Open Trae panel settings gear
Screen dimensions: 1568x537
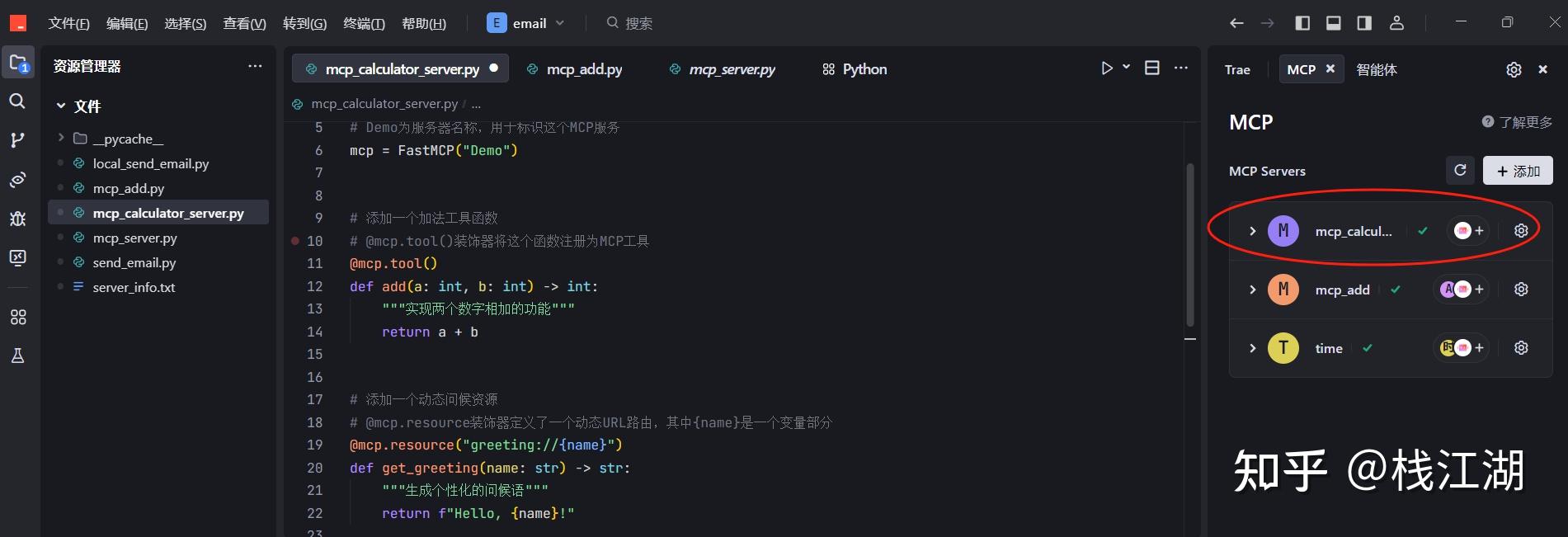tap(1514, 70)
